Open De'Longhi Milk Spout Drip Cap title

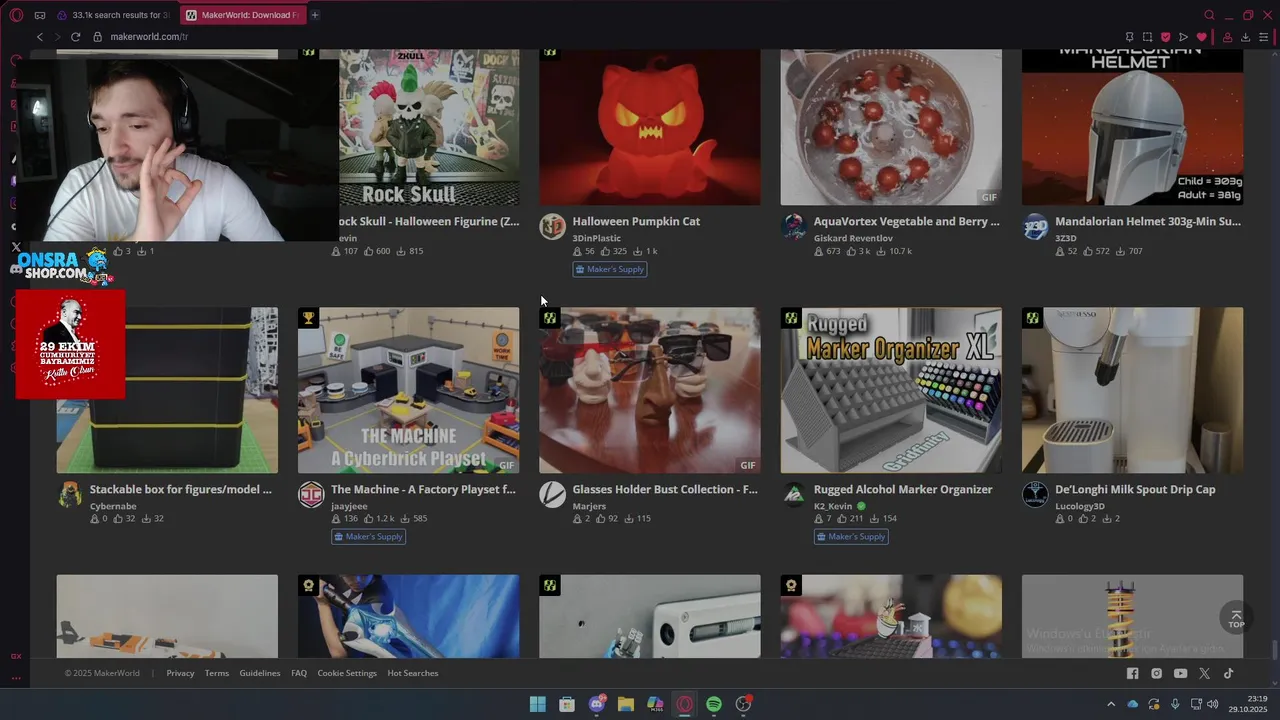coord(1135,489)
